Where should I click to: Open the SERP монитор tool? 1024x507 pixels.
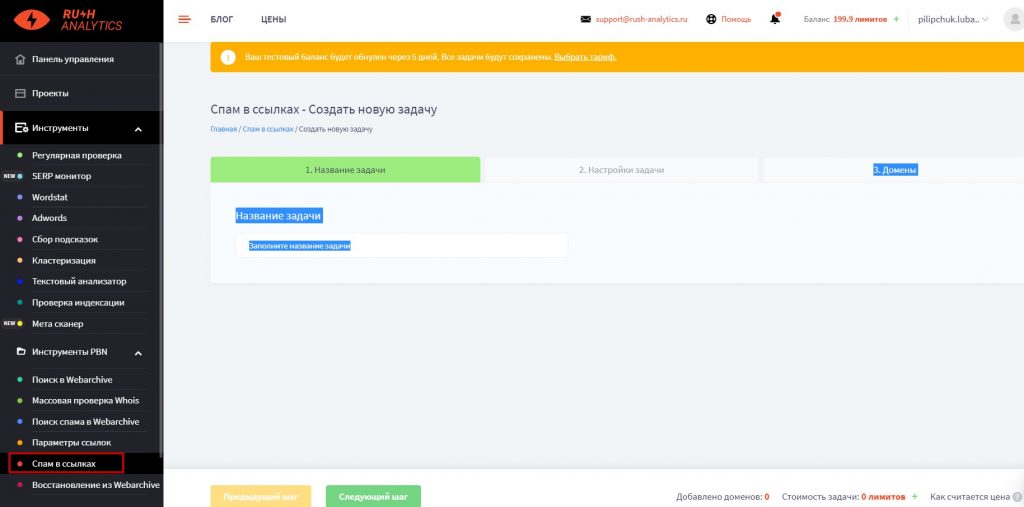tap(61, 176)
